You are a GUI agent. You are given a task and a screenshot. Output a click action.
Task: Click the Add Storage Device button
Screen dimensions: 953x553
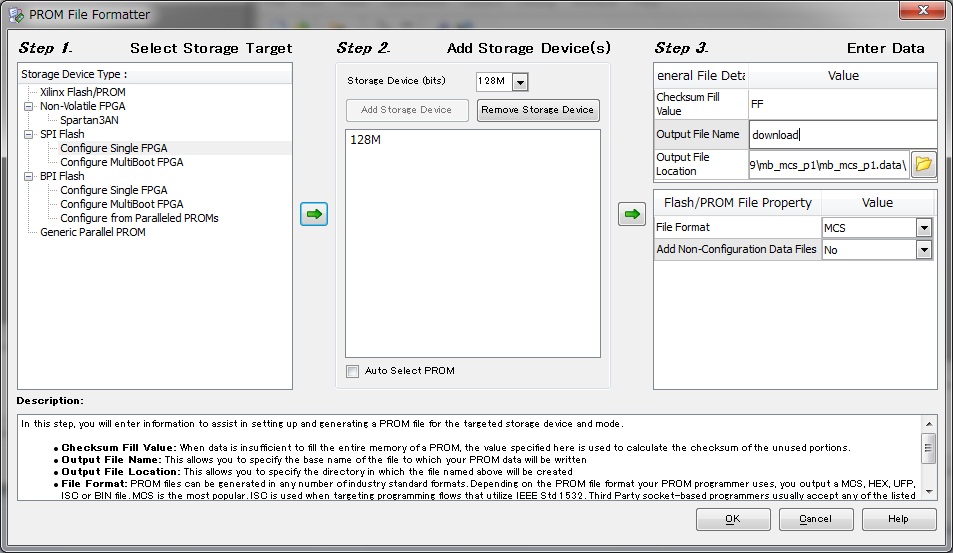407,110
